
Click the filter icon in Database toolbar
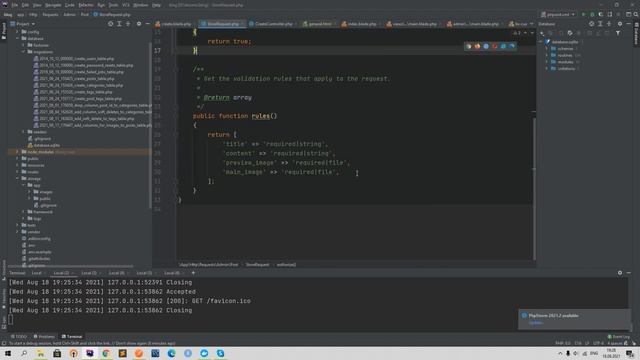[618, 33]
